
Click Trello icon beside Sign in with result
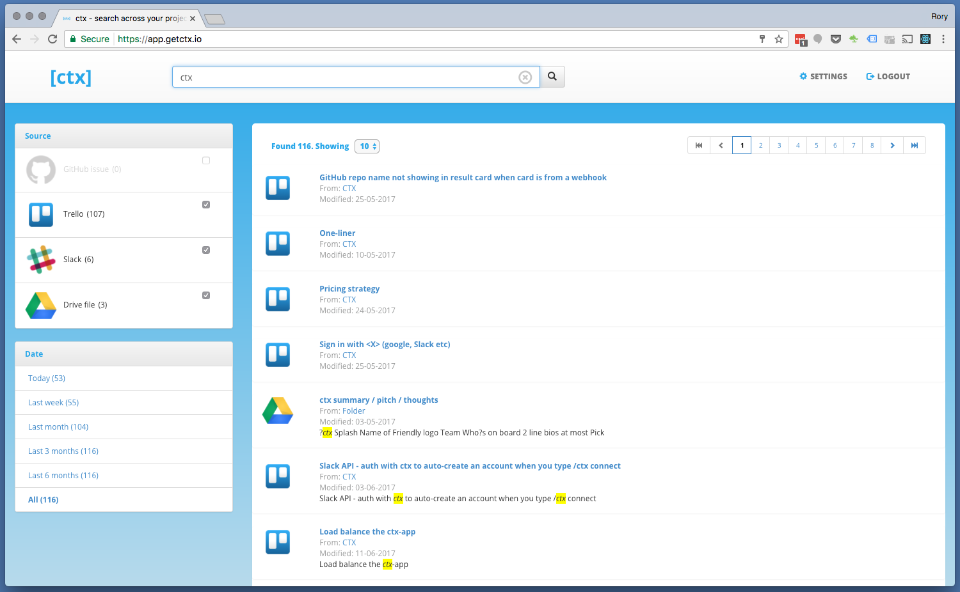278,355
